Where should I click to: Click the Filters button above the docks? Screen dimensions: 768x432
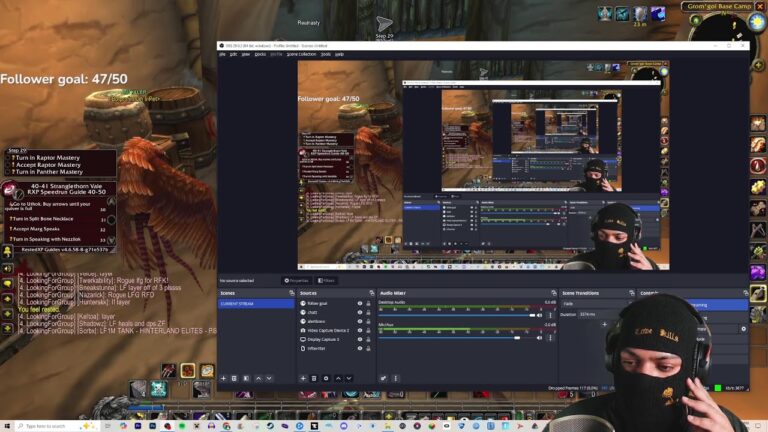point(326,281)
